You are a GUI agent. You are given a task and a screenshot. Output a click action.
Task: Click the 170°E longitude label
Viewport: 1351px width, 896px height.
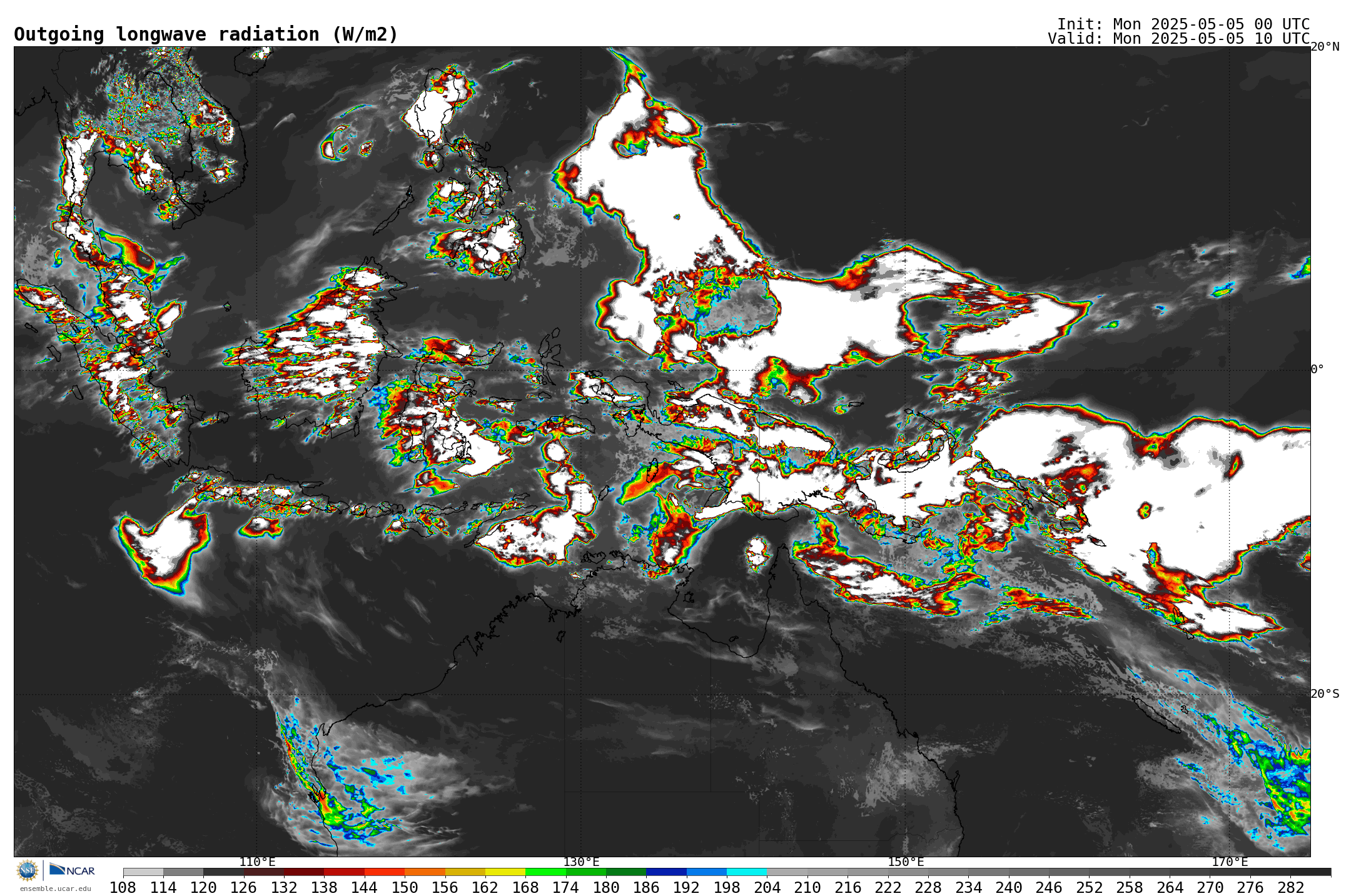[1230, 862]
